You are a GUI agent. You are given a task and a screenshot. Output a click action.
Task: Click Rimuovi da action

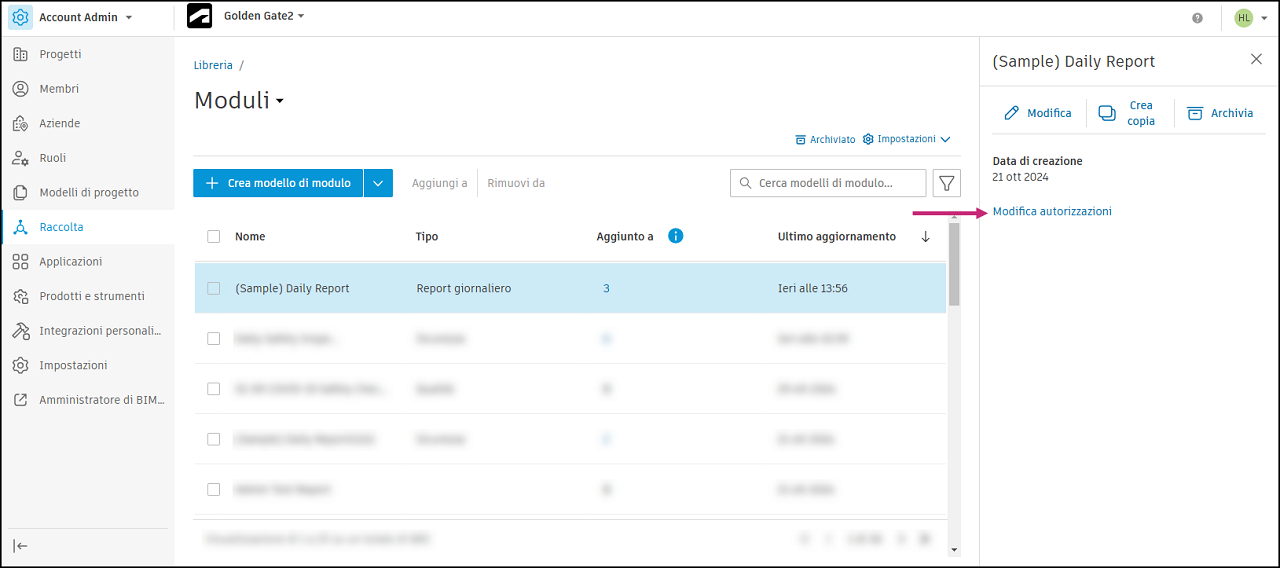516,183
